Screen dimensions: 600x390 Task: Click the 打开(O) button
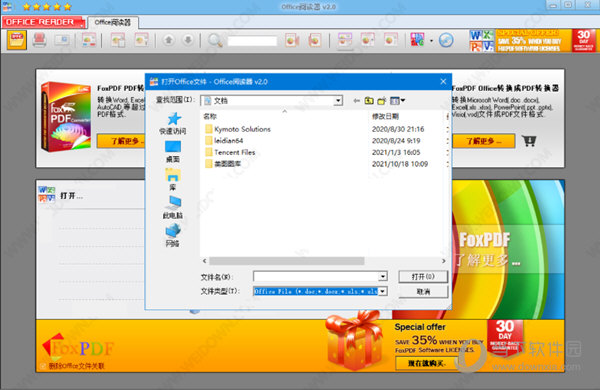point(423,276)
